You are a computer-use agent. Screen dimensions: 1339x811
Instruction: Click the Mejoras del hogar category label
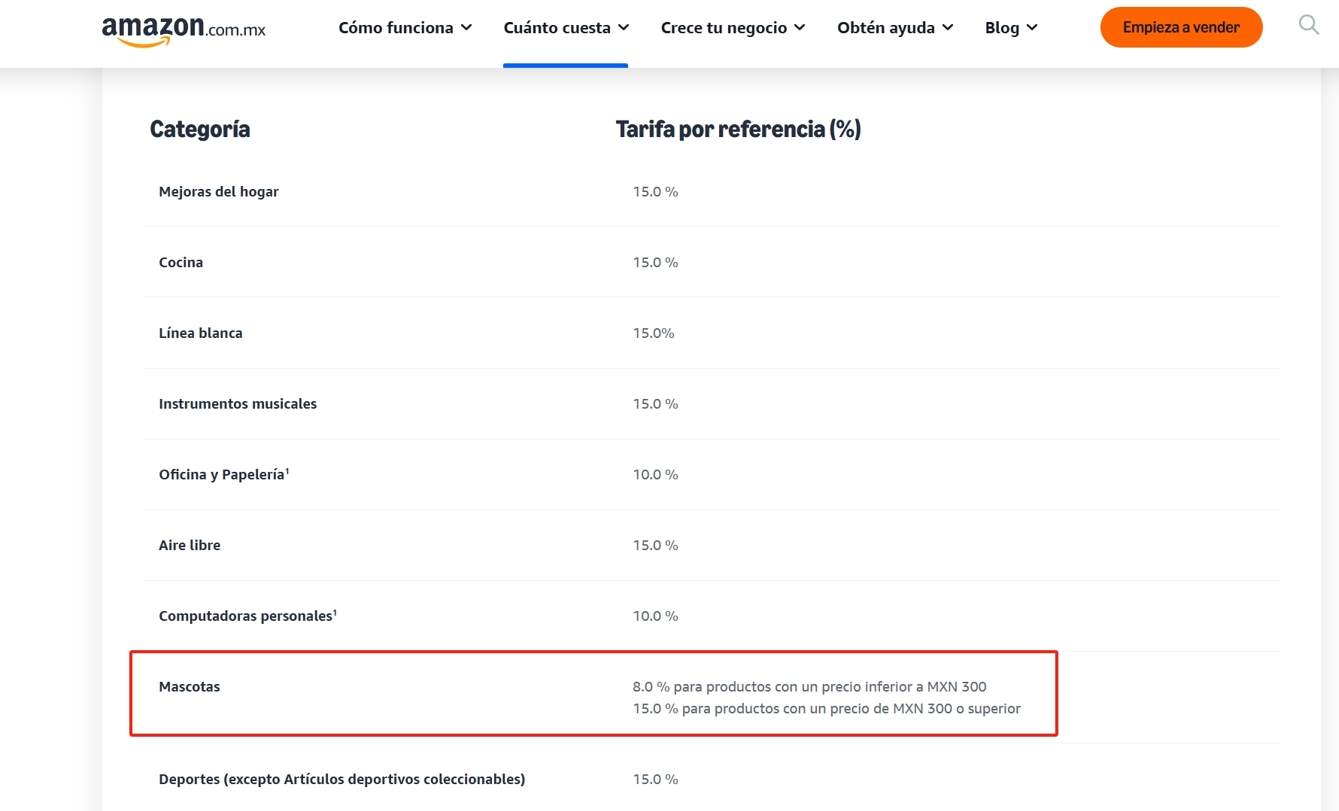[x=219, y=192]
